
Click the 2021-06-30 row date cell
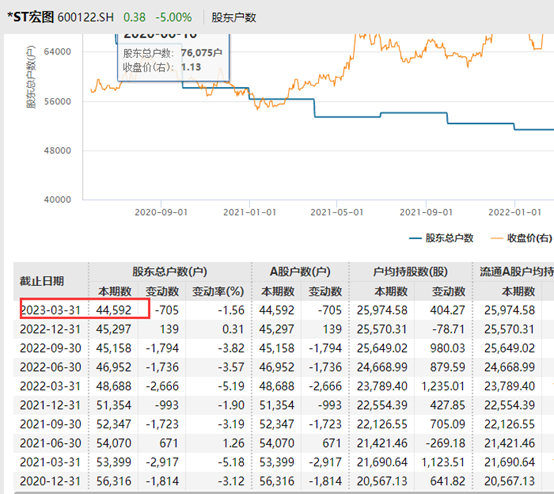tap(51, 443)
